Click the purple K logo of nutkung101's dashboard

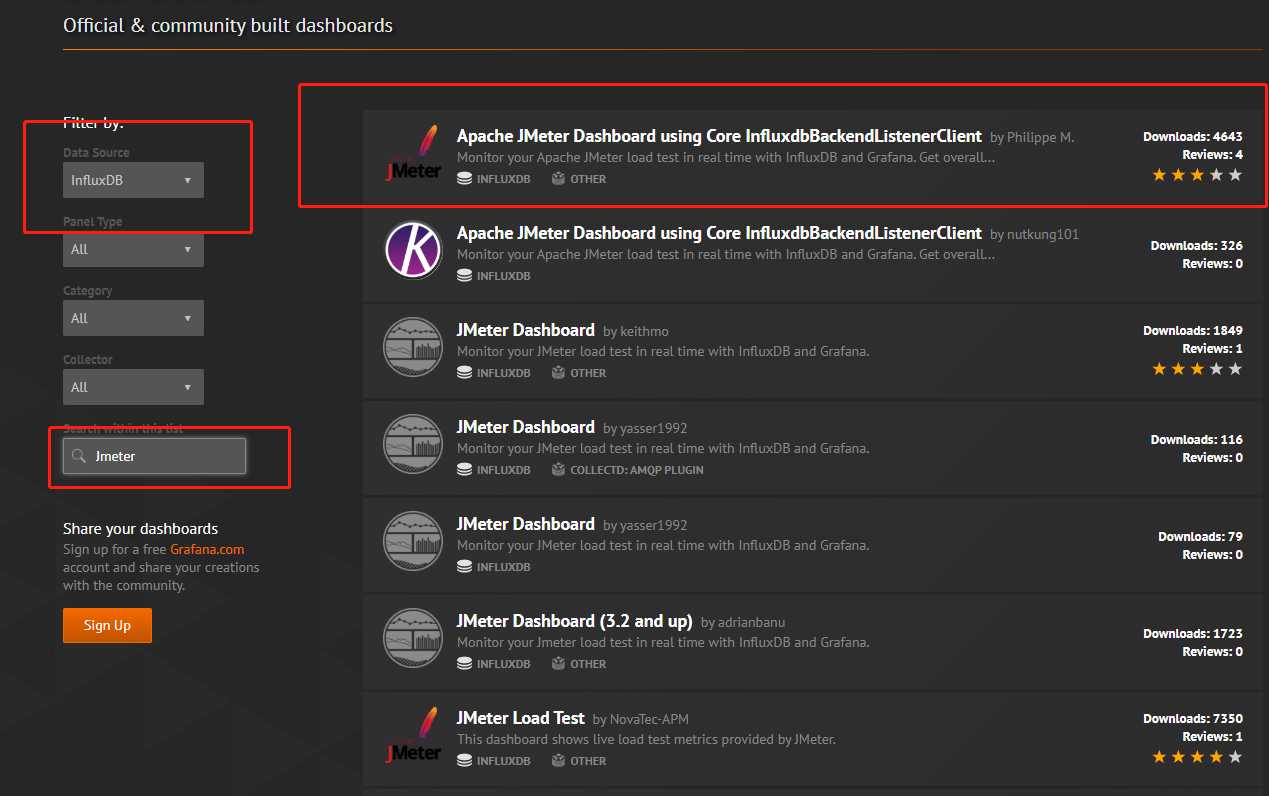413,249
